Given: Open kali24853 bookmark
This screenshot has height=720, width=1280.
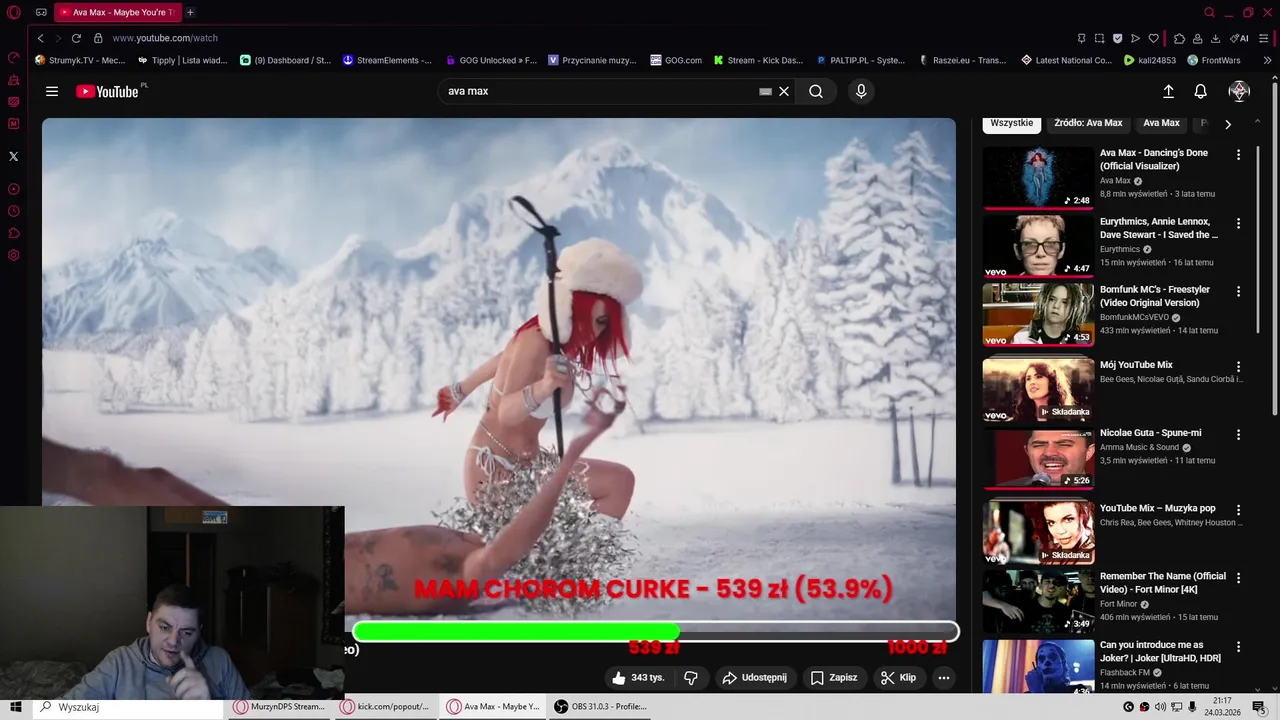Looking at the screenshot, I should (1150, 60).
